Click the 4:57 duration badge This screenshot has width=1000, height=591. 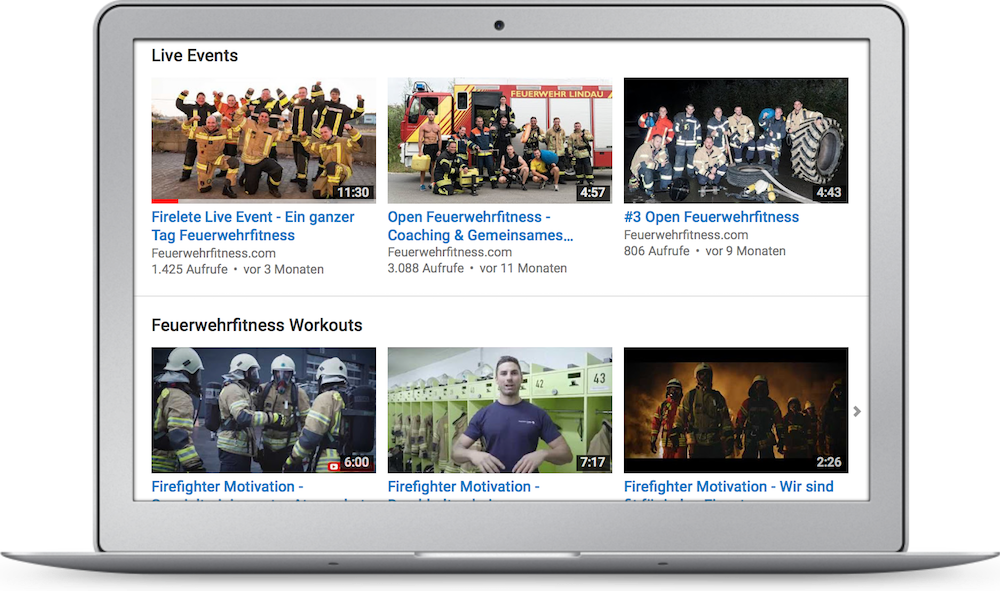tap(592, 193)
